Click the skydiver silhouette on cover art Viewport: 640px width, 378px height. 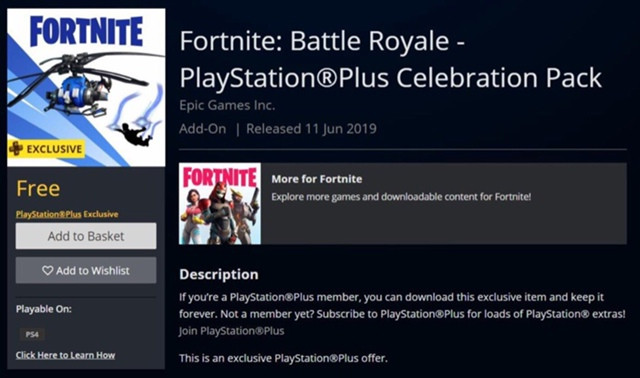click(x=134, y=135)
